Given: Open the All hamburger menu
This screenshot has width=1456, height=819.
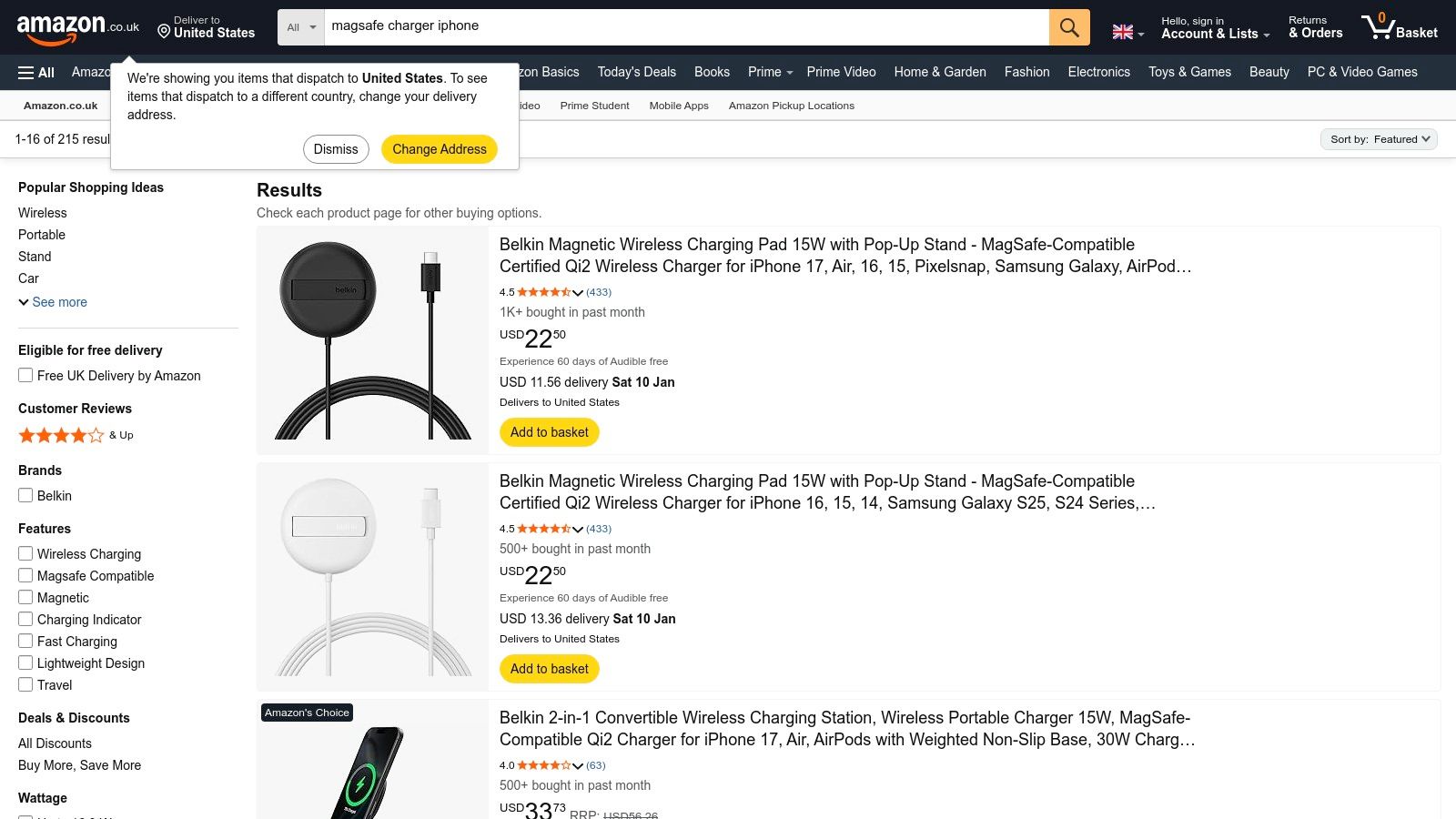Looking at the screenshot, I should tap(35, 72).
